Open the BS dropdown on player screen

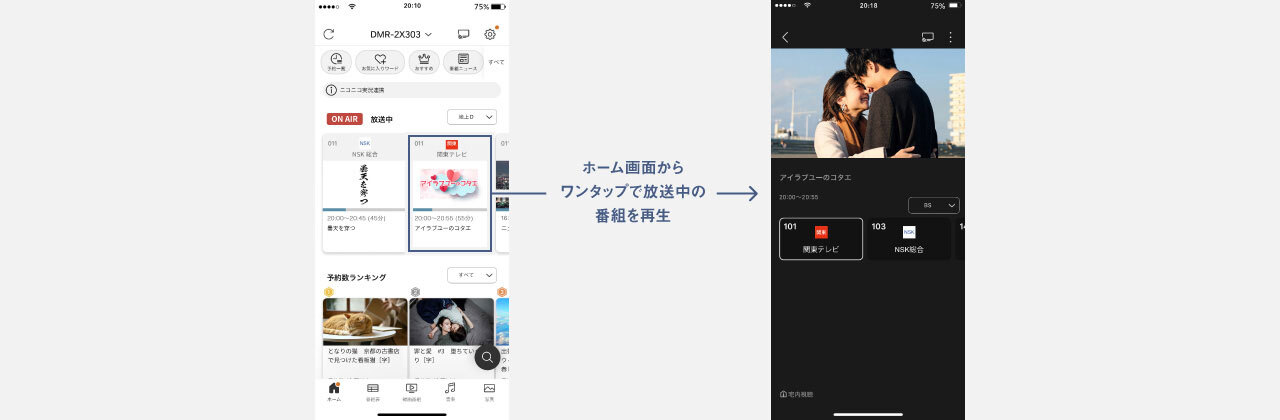click(933, 205)
